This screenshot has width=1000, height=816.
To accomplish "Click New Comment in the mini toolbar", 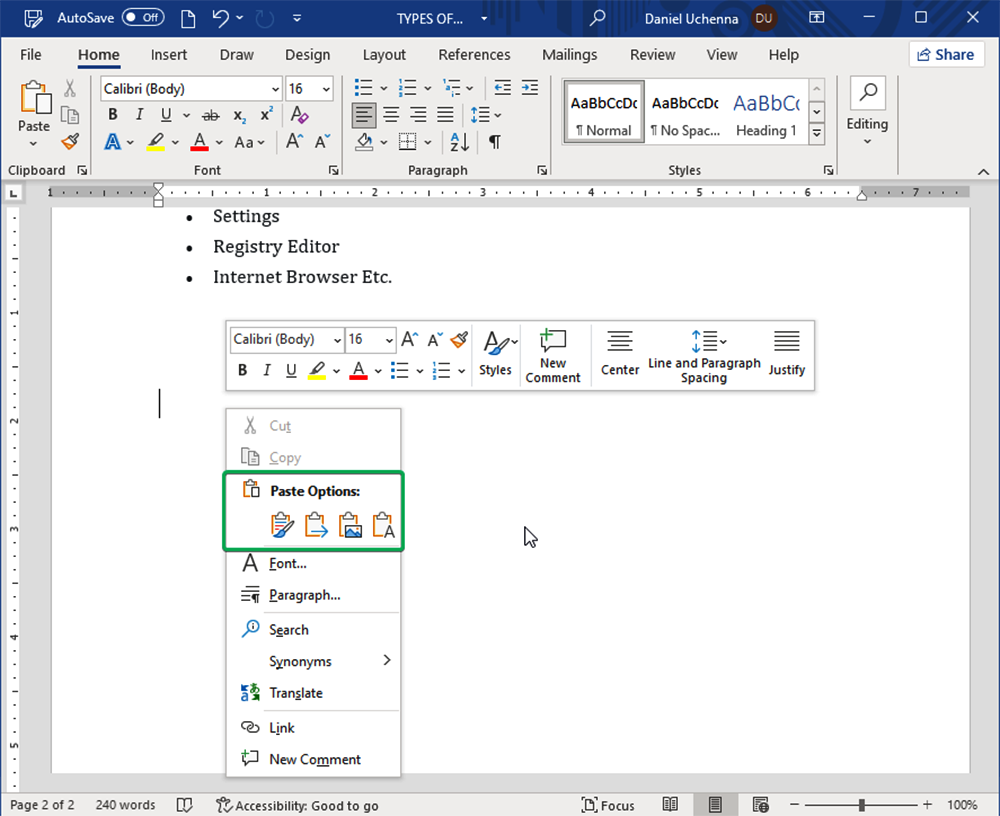I will click(553, 355).
